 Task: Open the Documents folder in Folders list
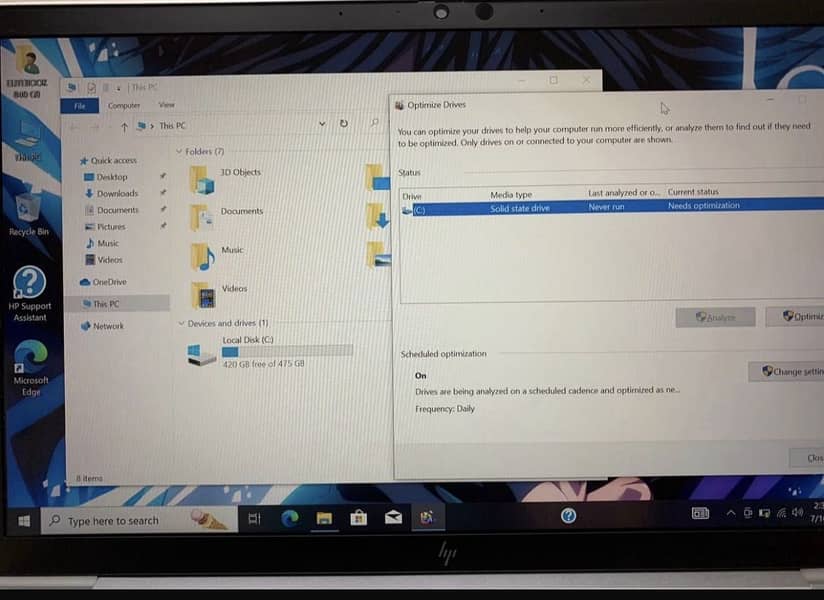[226, 217]
